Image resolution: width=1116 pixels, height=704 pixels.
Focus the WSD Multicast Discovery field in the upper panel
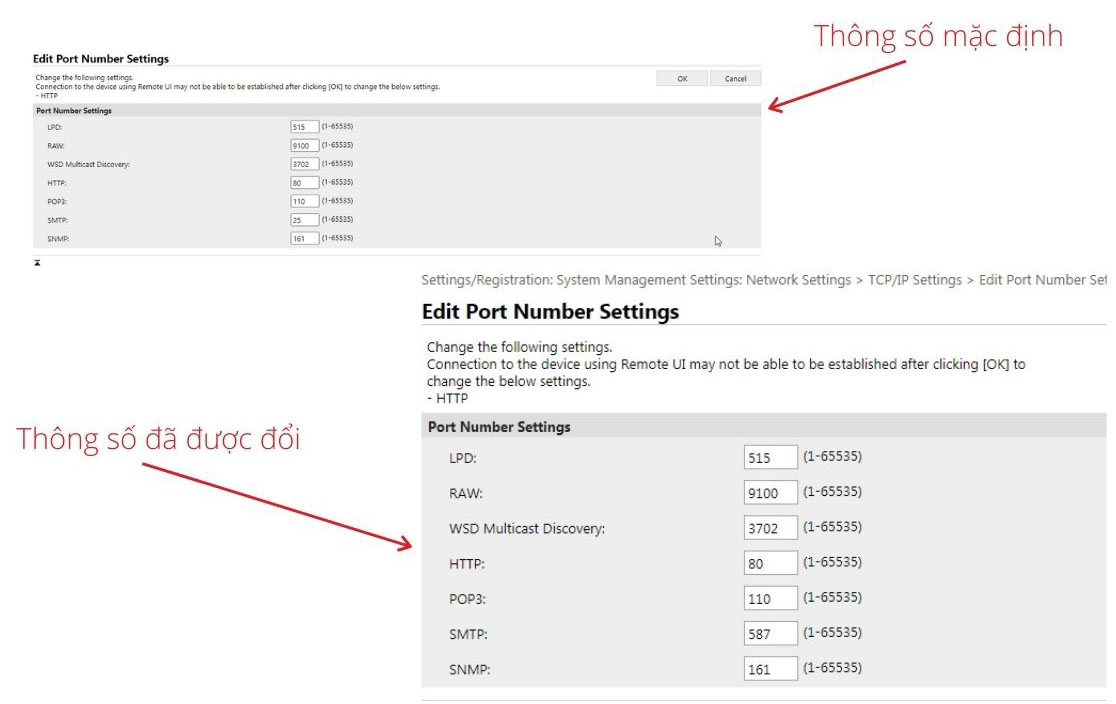tap(304, 164)
